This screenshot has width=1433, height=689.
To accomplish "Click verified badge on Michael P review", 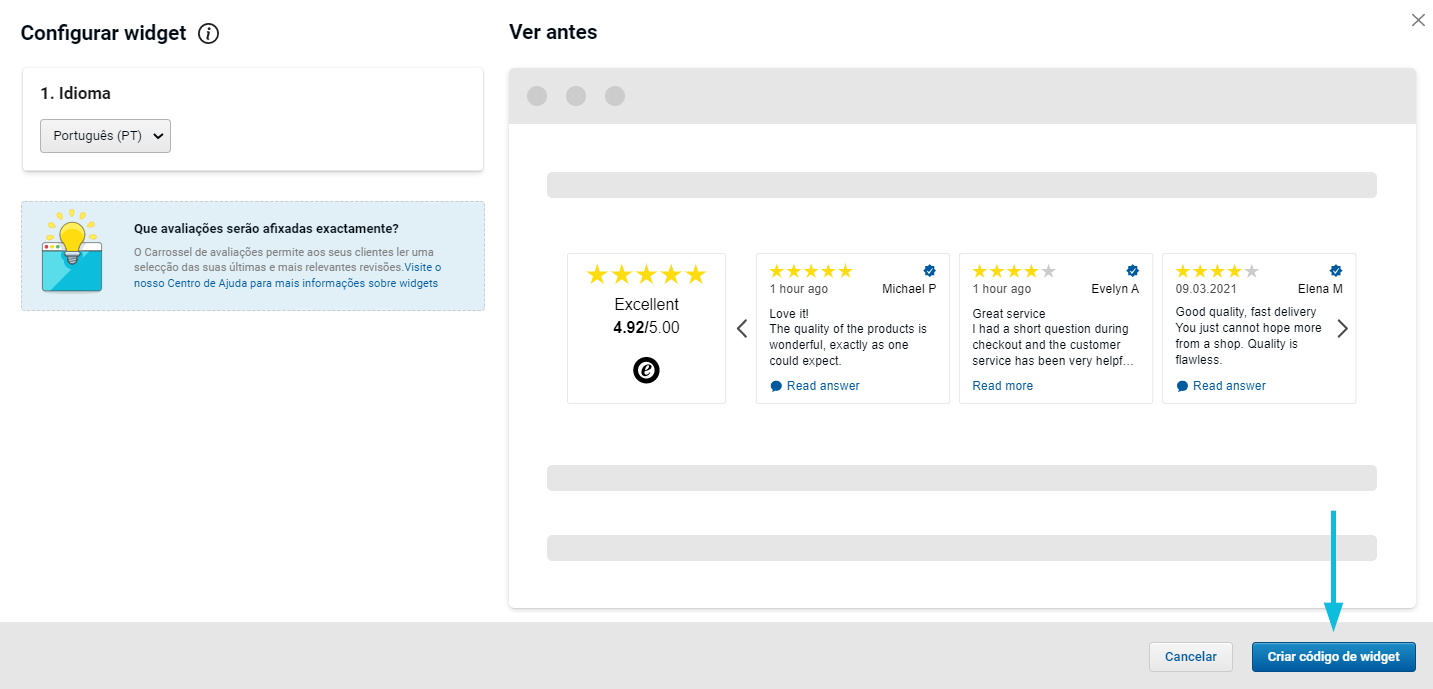I will pos(929,271).
